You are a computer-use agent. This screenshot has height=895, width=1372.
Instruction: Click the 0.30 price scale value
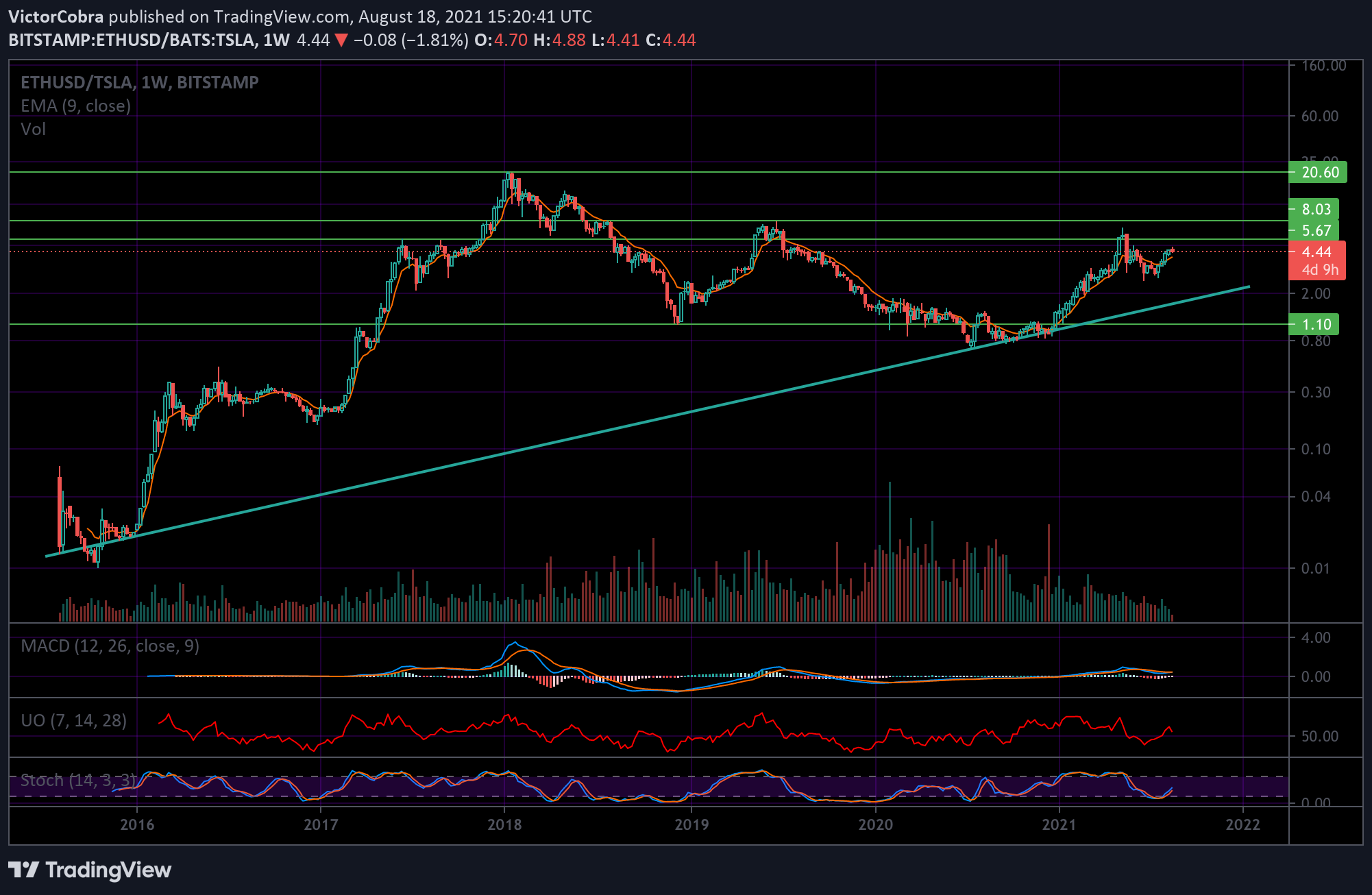tap(1316, 392)
